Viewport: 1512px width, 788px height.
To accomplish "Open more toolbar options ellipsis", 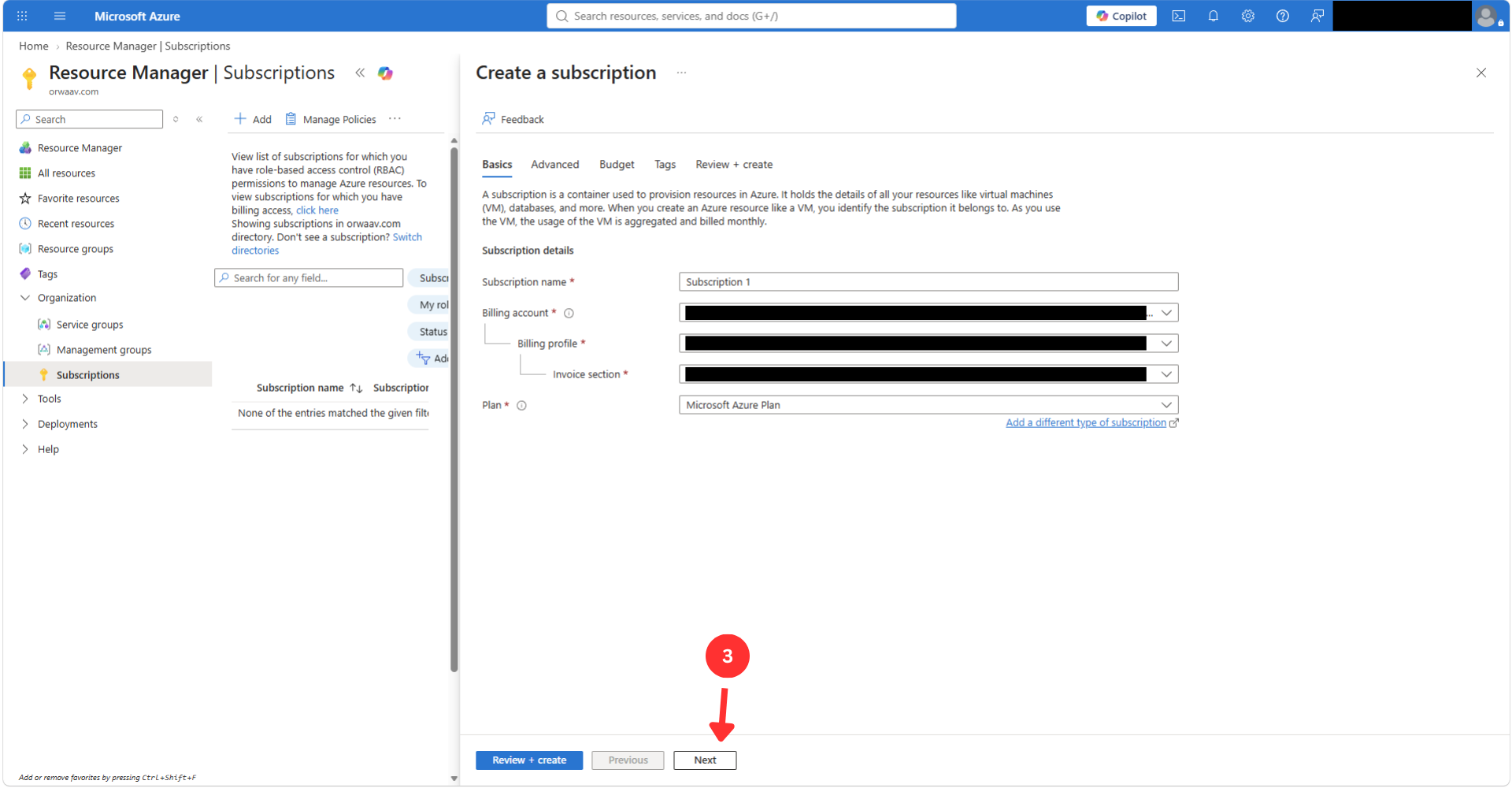I will (395, 119).
